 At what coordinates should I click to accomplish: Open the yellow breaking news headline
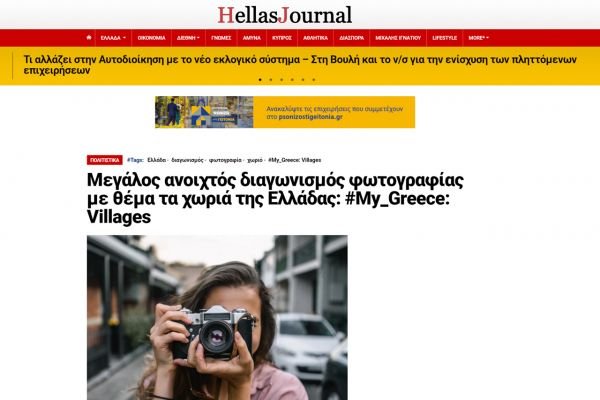[x=300, y=65]
